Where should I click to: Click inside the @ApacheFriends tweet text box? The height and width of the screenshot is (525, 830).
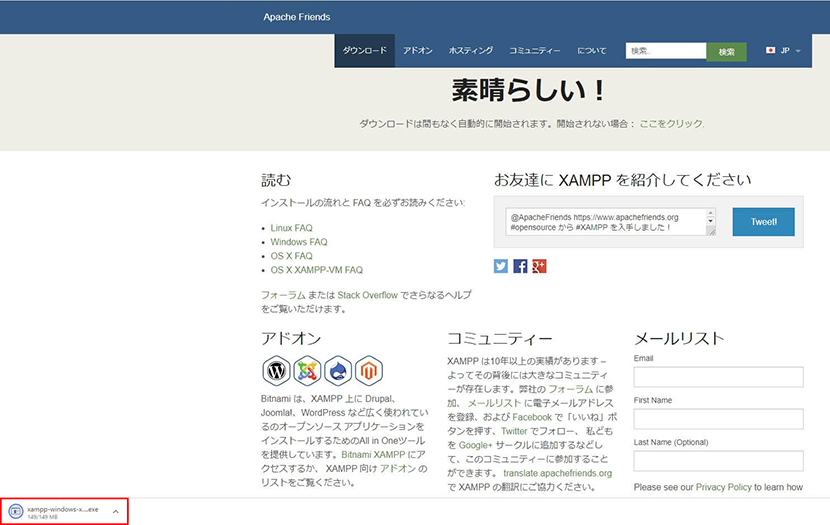(x=606, y=222)
